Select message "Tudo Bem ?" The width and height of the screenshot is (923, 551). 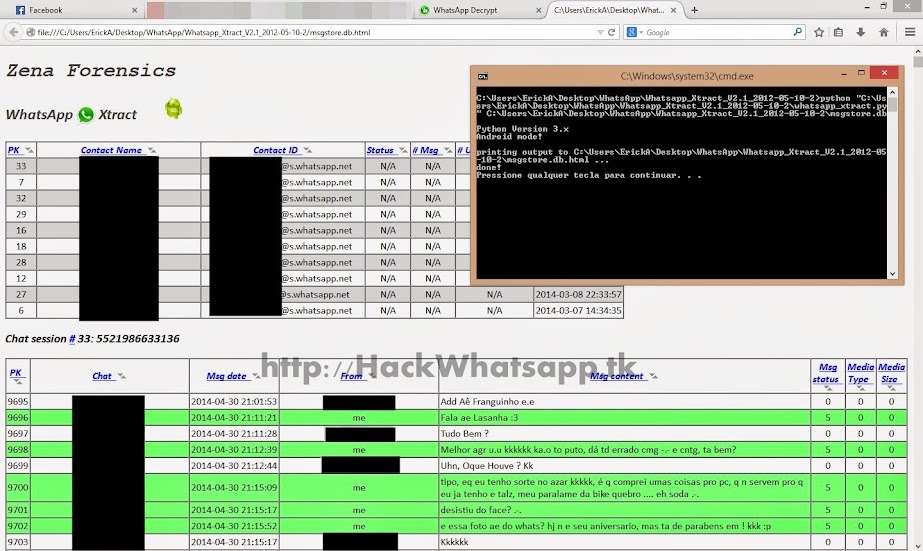[x=464, y=433]
